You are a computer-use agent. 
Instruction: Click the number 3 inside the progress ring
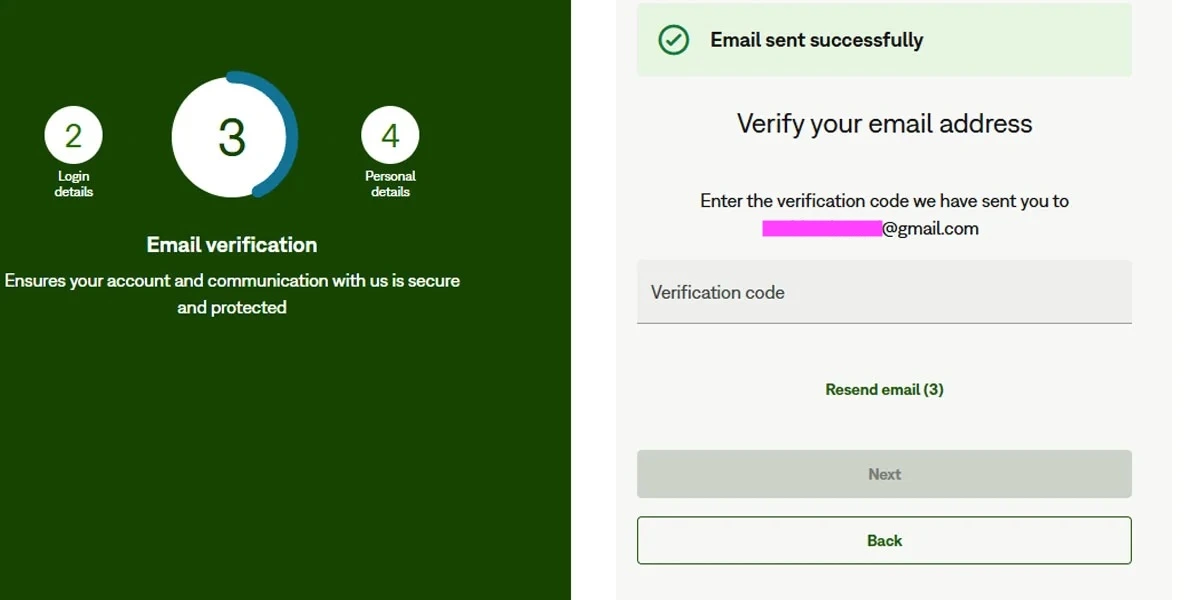click(x=232, y=137)
